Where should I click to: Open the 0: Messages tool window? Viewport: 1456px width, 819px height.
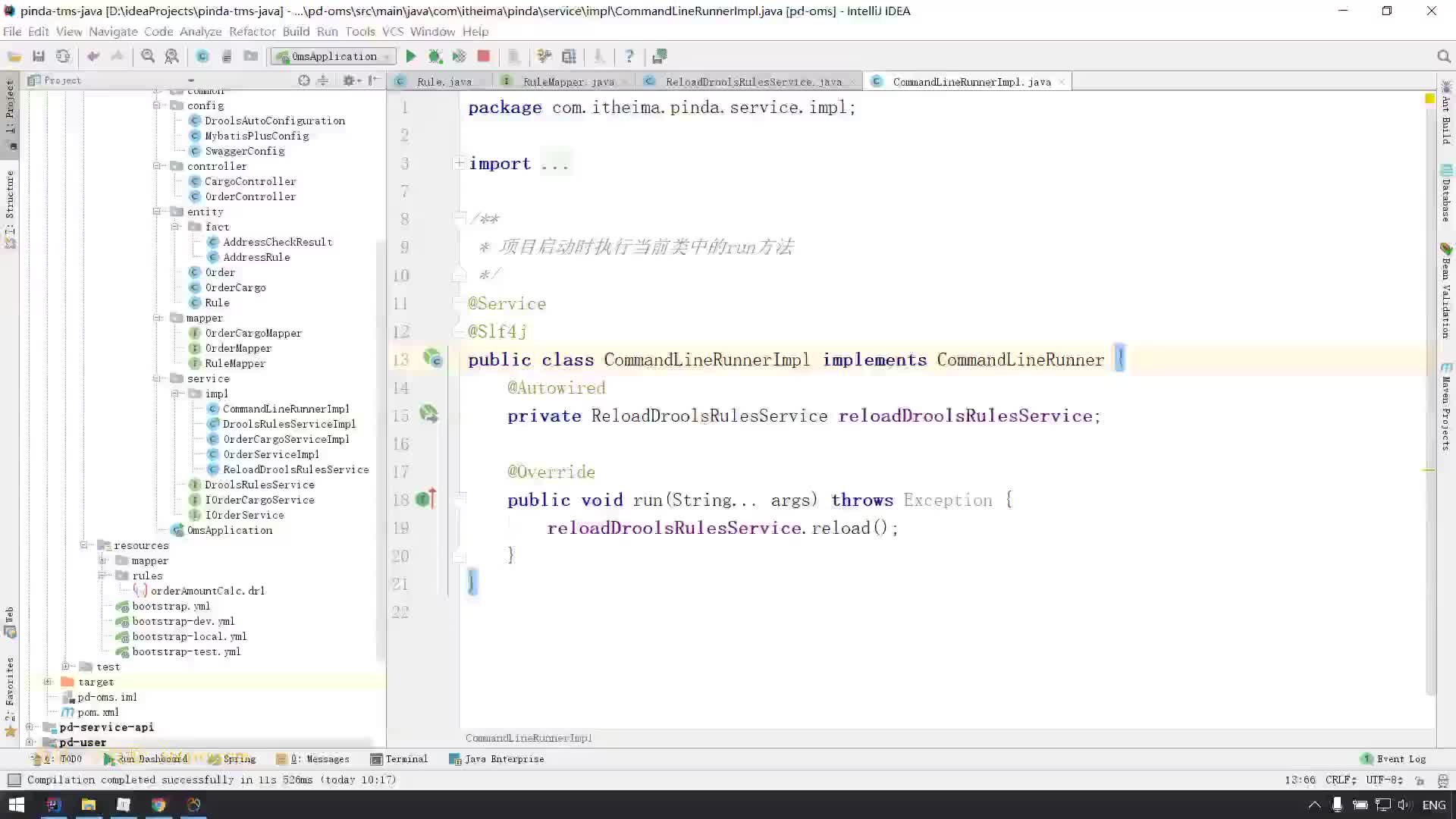pyautogui.click(x=313, y=759)
